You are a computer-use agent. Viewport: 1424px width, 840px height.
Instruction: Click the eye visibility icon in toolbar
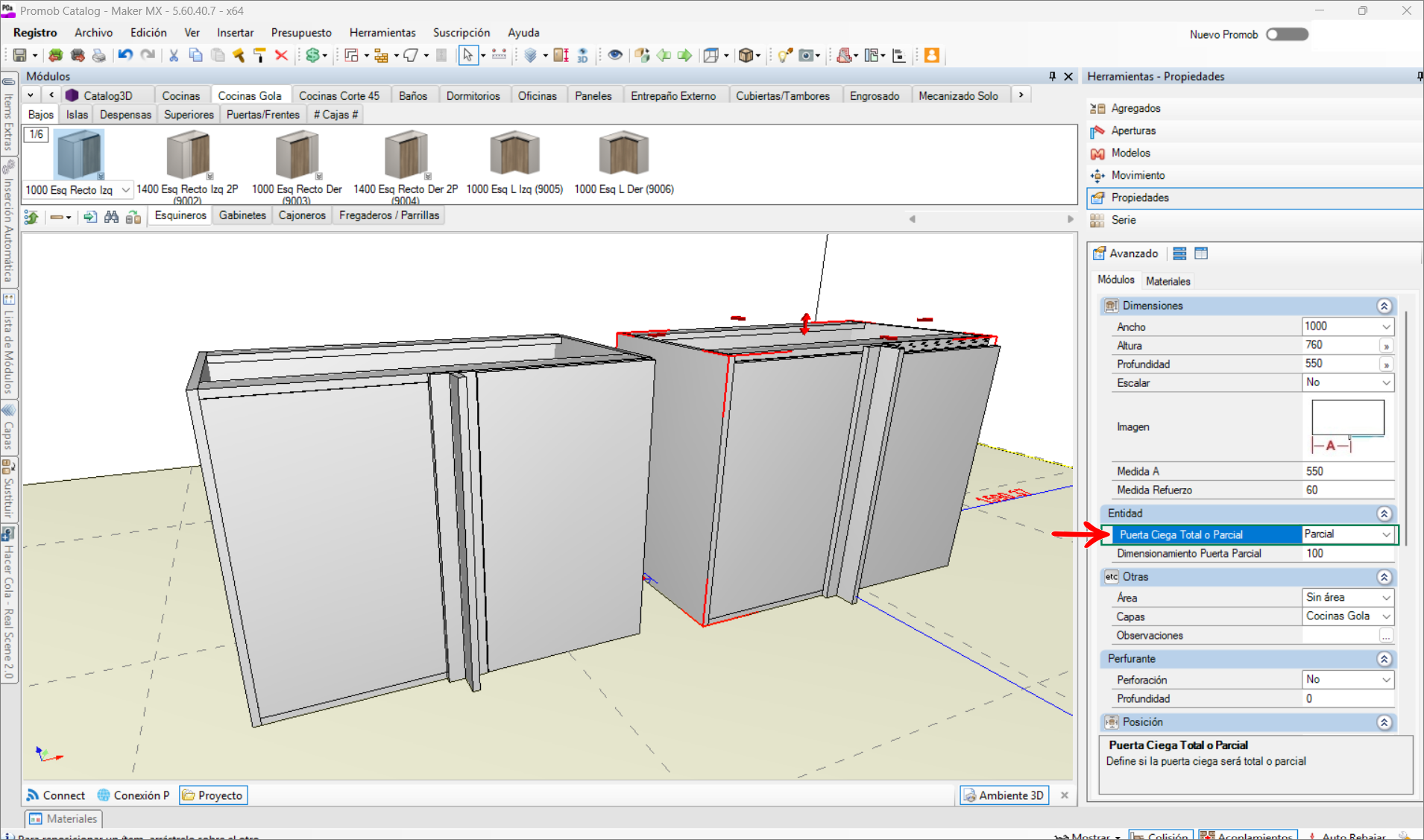[x=615, y=55]
